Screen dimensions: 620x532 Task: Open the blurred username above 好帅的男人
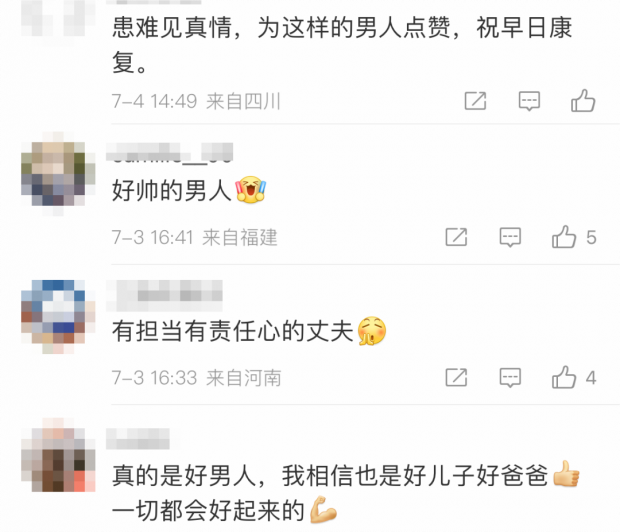(169, 152)
